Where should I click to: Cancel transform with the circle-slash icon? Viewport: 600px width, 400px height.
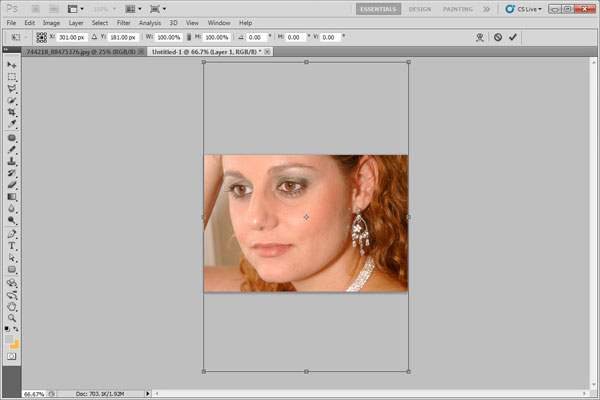pos(497,37)
